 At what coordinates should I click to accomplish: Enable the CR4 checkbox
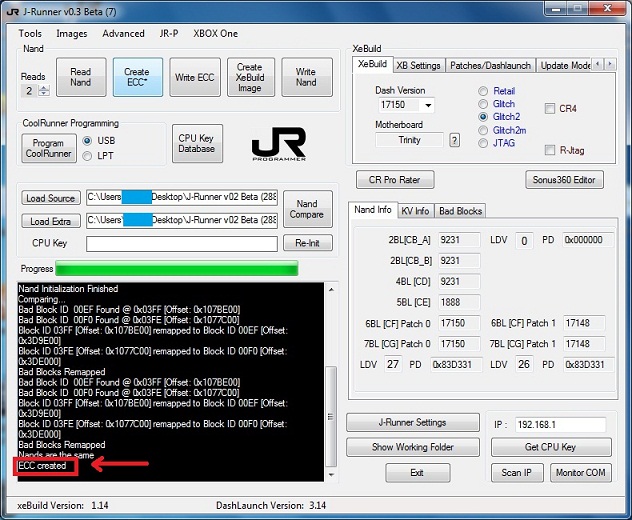(551, 108)
